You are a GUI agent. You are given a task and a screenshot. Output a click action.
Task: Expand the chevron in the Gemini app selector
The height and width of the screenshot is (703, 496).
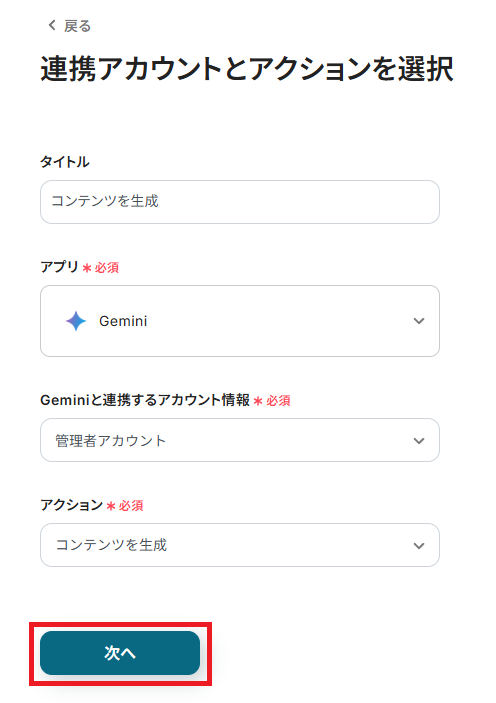point(419,321)
